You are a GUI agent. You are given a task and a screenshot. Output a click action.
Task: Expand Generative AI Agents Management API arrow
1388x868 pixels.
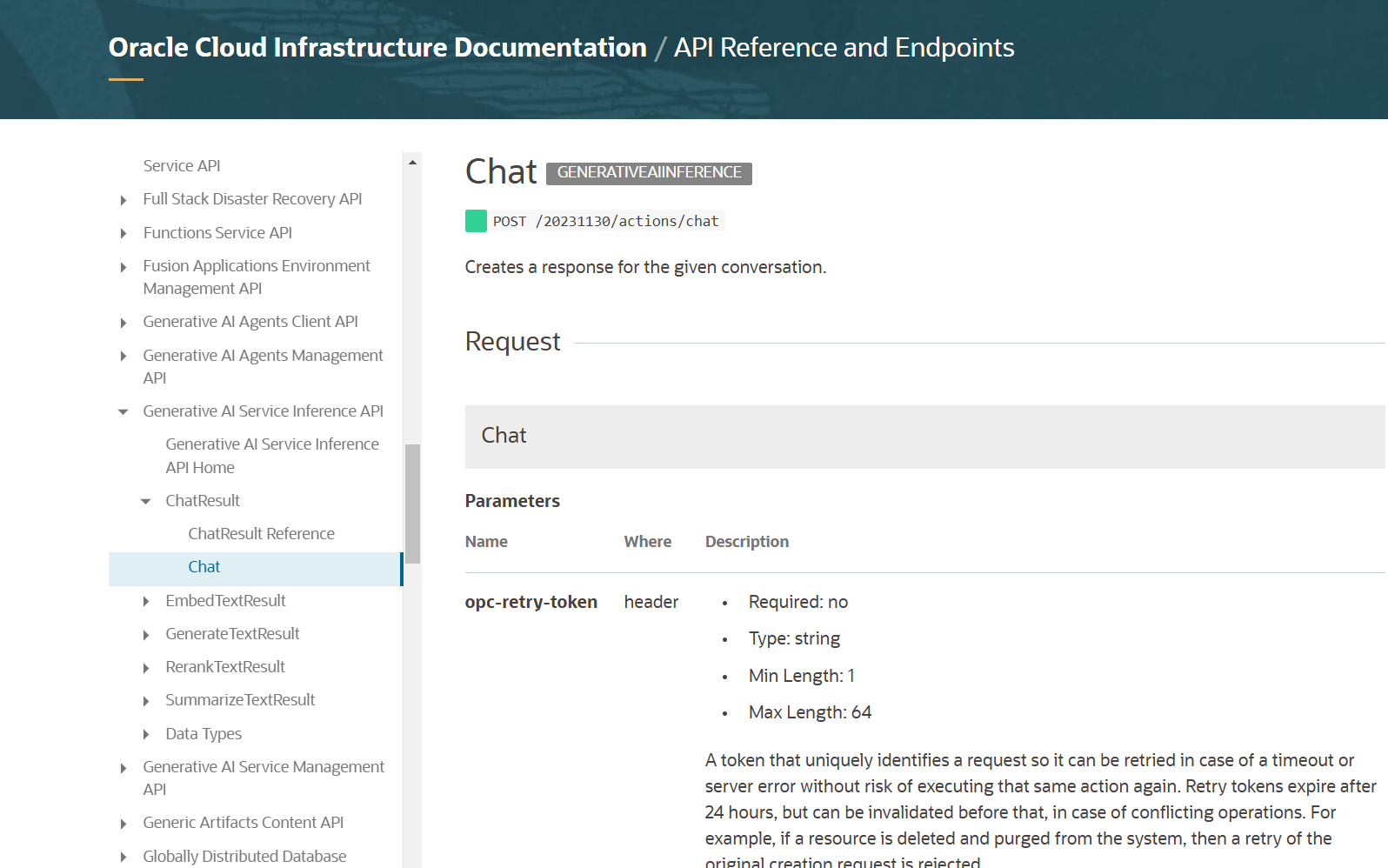pyautogui.click(x=123, y=356)
